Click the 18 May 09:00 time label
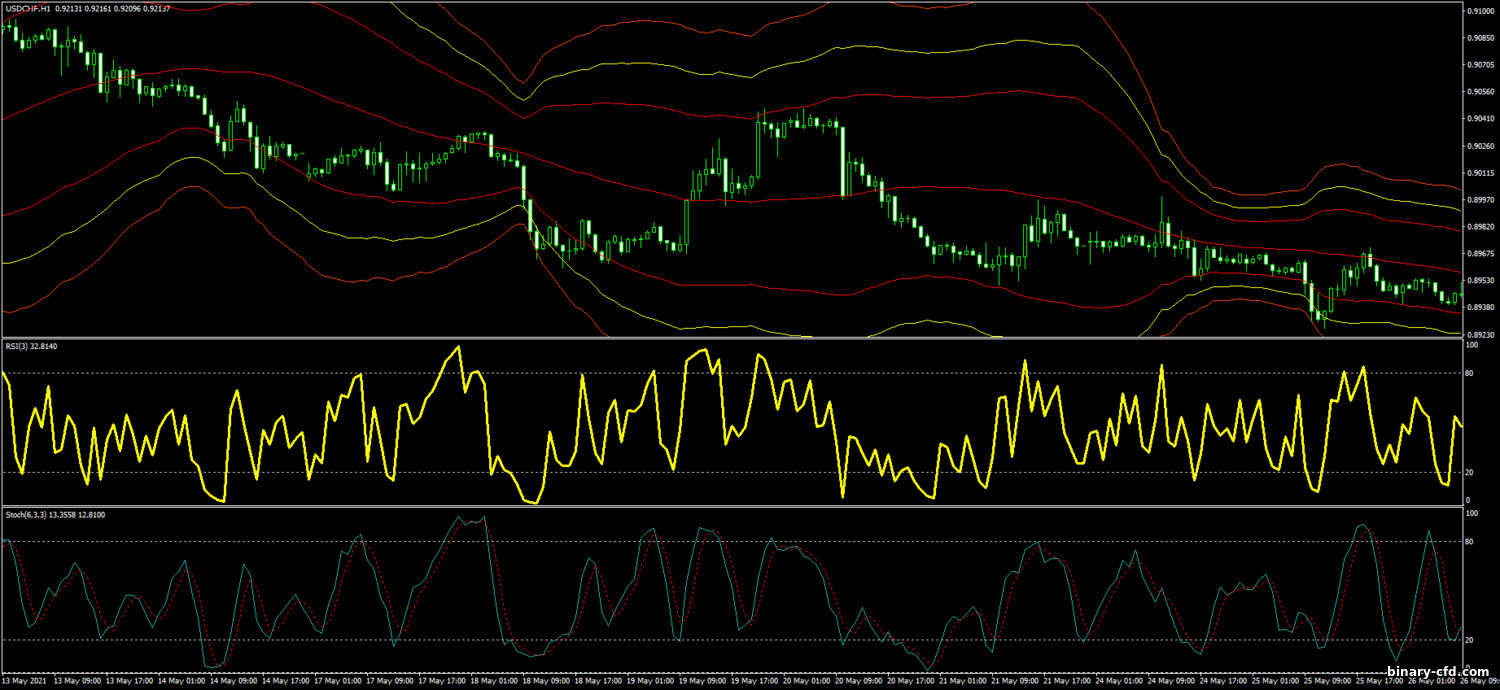Viewport: 1500px width, 690px height. (546, 681)
